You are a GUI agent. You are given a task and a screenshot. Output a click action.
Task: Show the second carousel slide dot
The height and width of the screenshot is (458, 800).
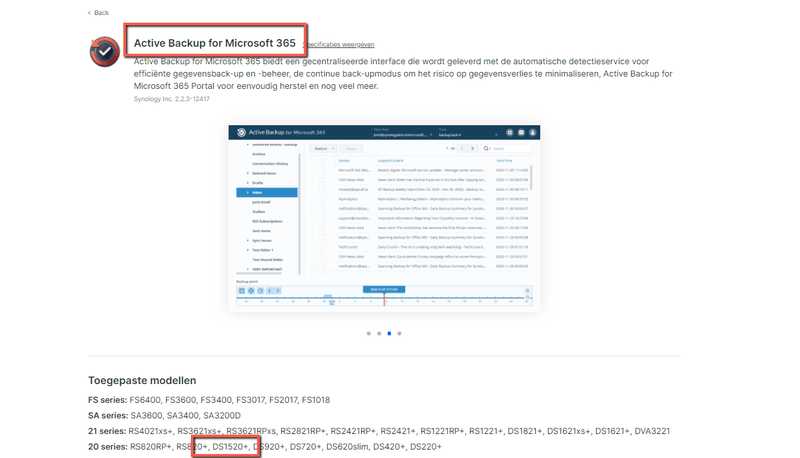click(379, 334)
